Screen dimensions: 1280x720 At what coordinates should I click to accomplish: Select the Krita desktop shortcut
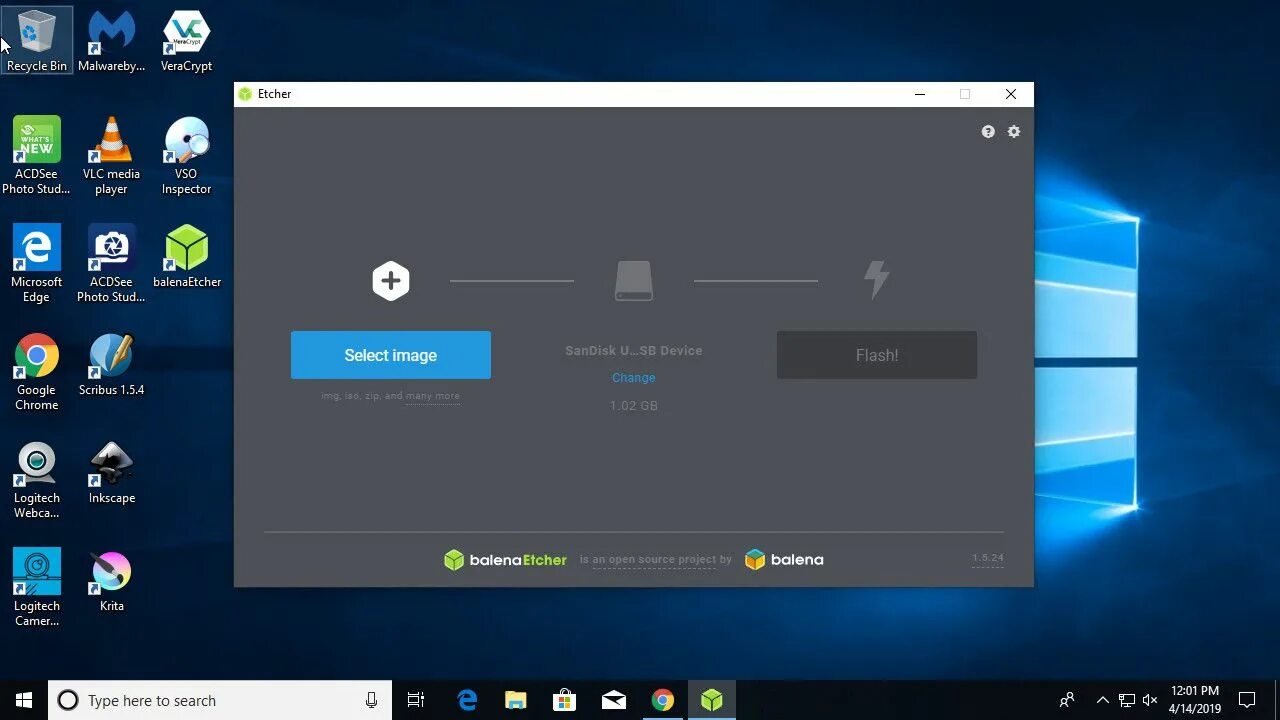coord(112,581)
